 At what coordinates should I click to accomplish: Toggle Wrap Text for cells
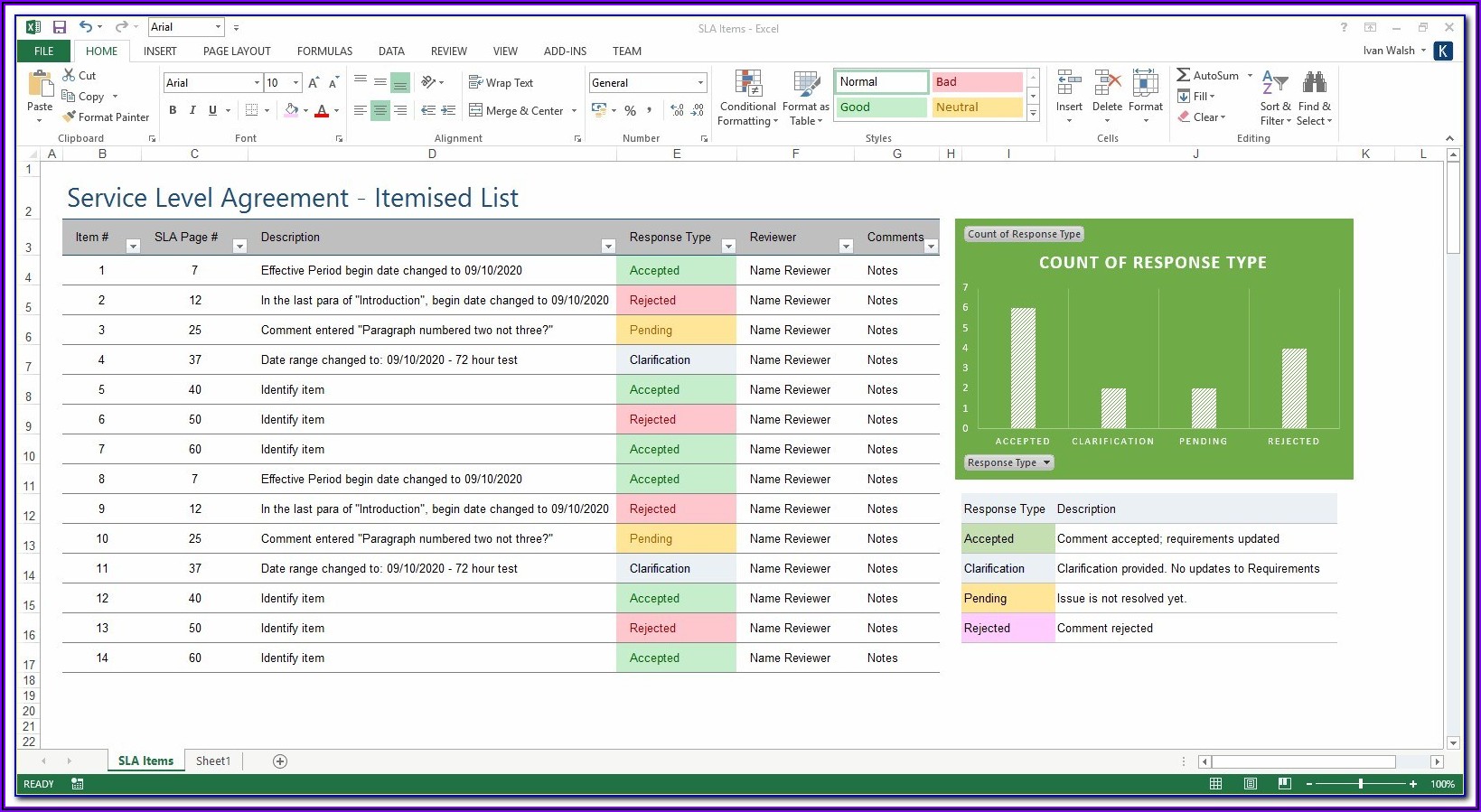pyautogui.click(x=501, y=82)
